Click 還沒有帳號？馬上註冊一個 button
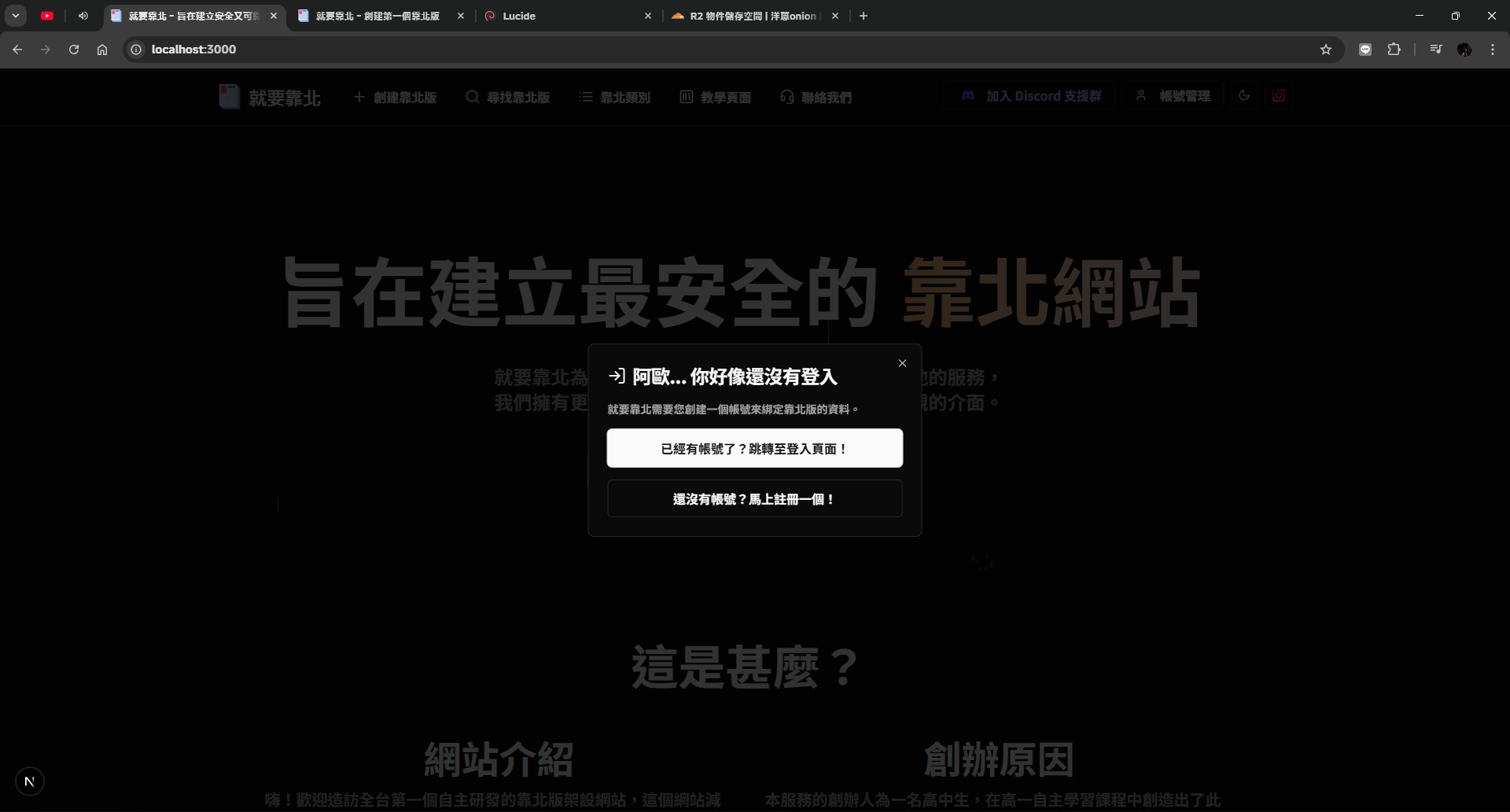Viewport: 1510px width, 812px height. tap(754, 499)
